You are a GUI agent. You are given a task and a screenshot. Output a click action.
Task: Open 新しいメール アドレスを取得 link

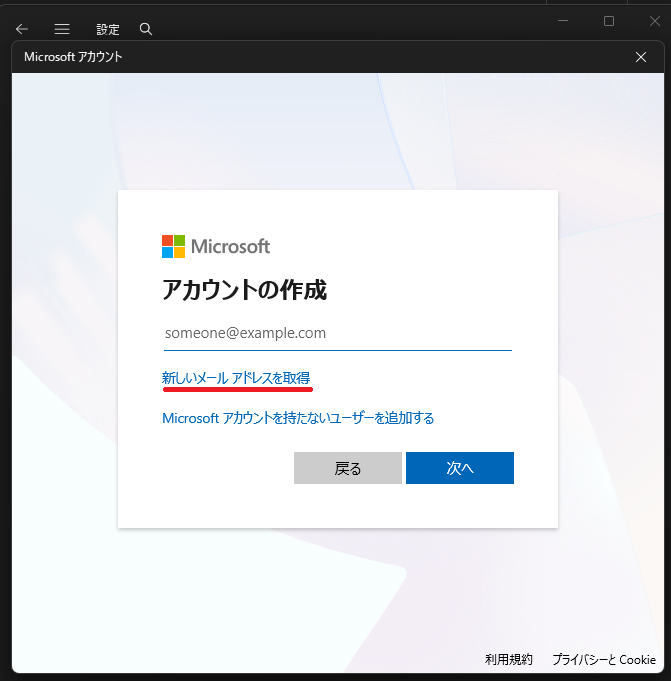(x=236, y=378)
